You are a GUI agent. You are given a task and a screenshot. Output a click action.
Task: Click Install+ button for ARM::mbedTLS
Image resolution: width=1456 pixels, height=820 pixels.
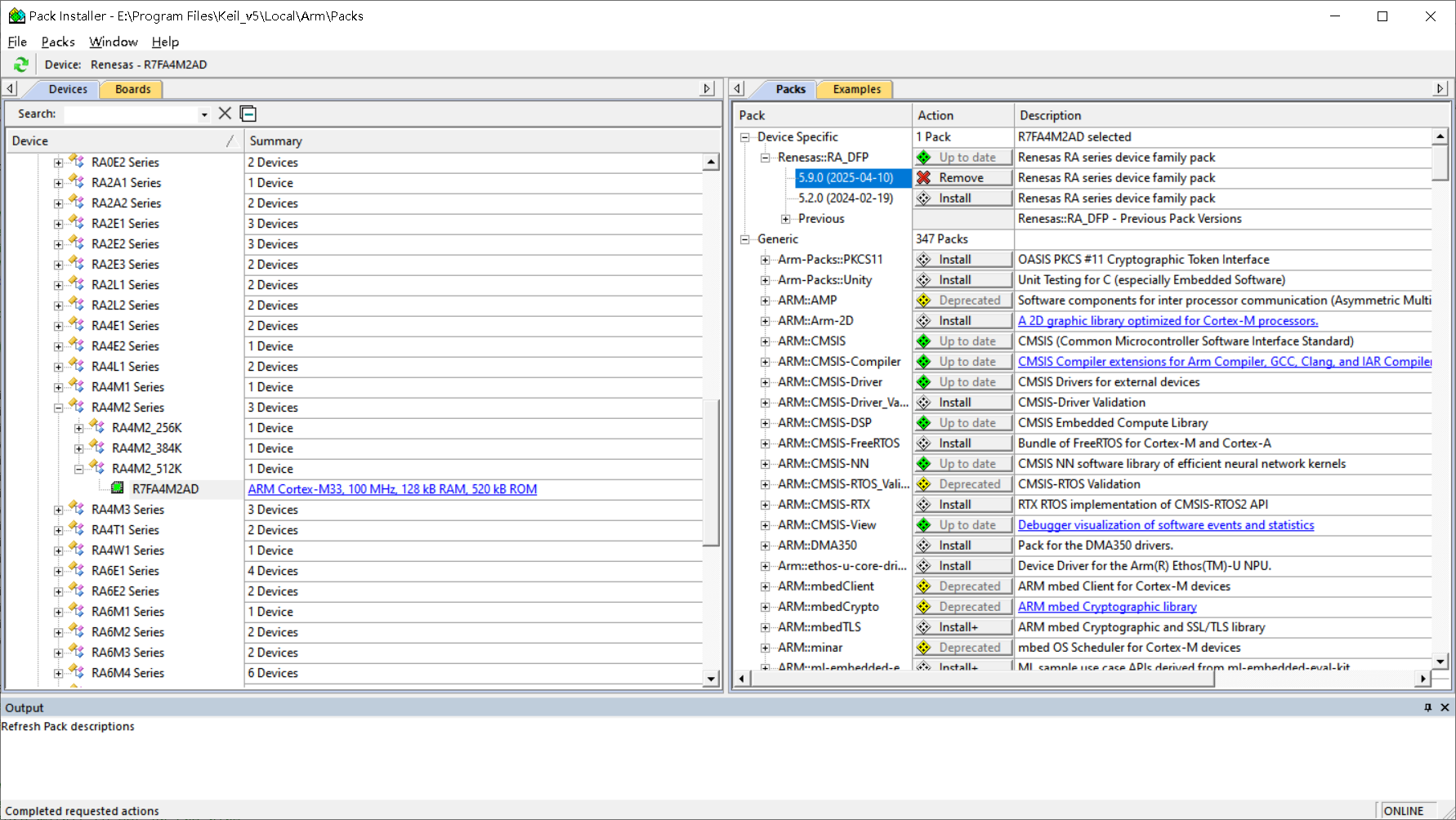[962, 627]
